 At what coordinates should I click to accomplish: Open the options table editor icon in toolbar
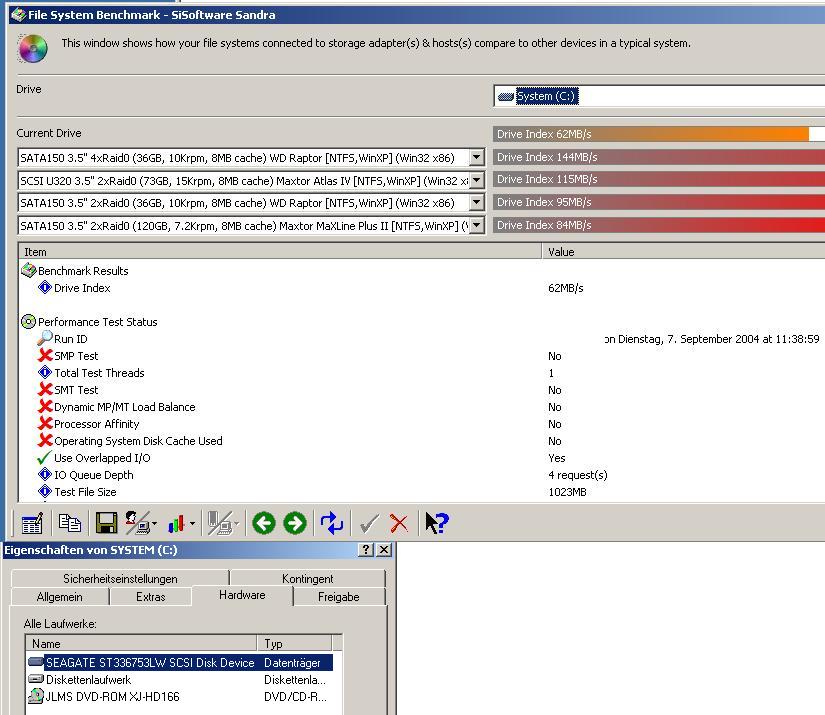coord(32,523)
